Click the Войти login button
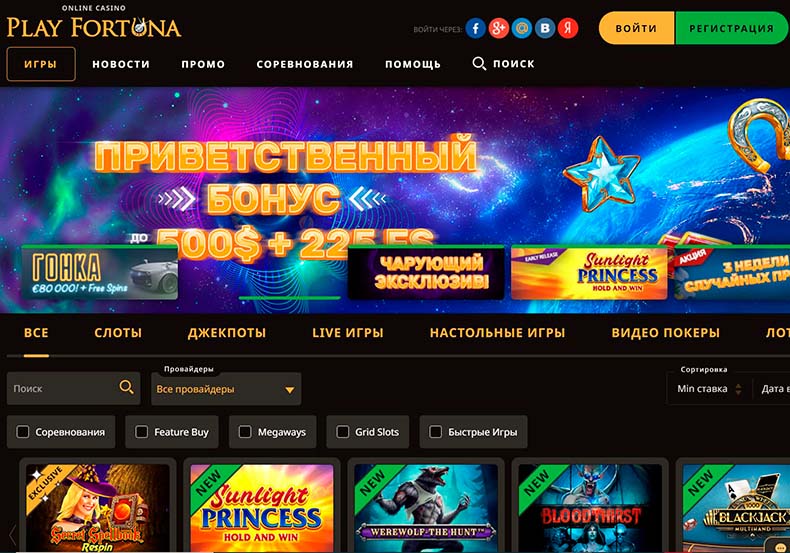 (636, 28)
